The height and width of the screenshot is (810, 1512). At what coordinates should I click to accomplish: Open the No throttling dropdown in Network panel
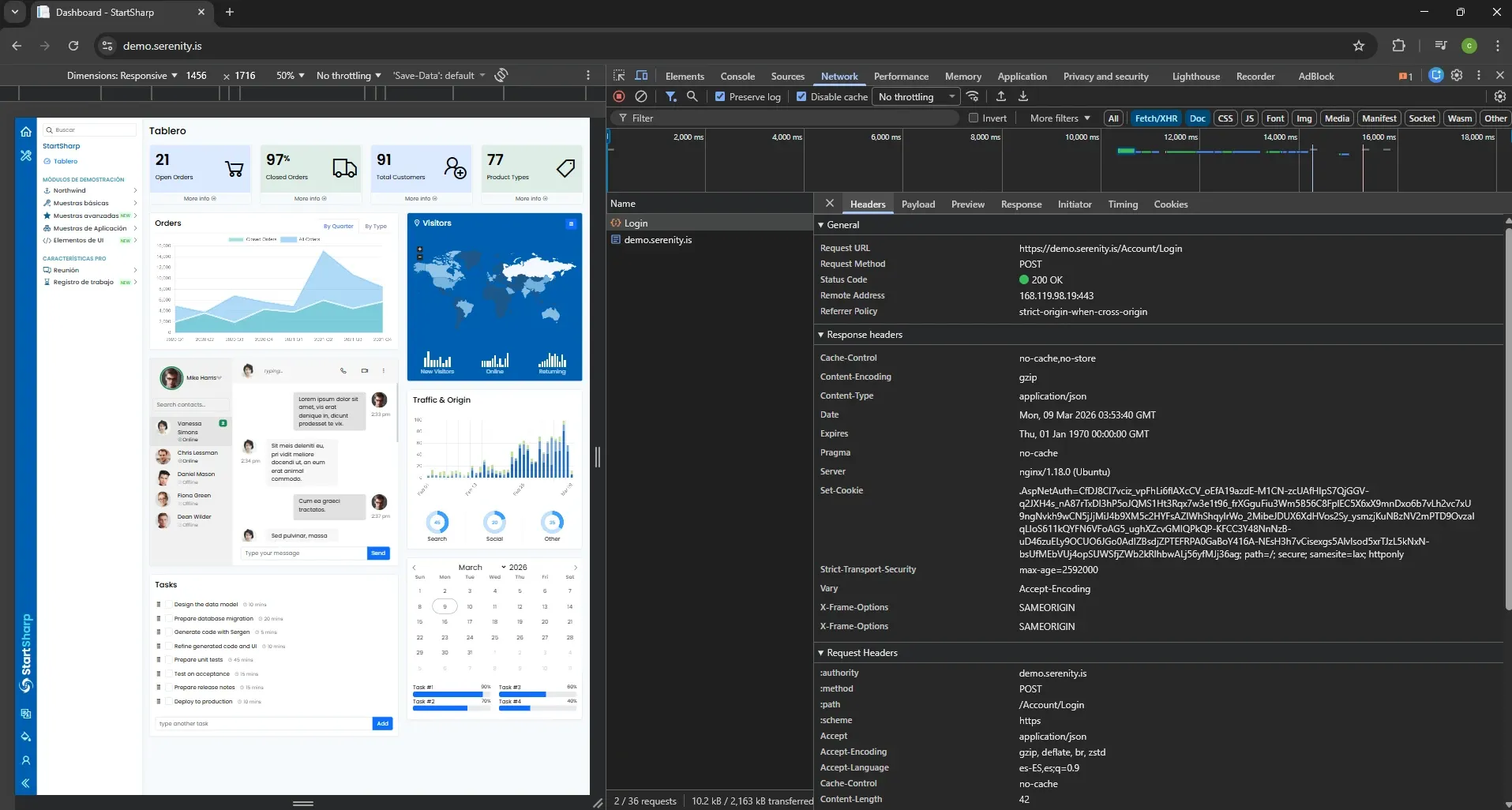[x=916, y=96]
